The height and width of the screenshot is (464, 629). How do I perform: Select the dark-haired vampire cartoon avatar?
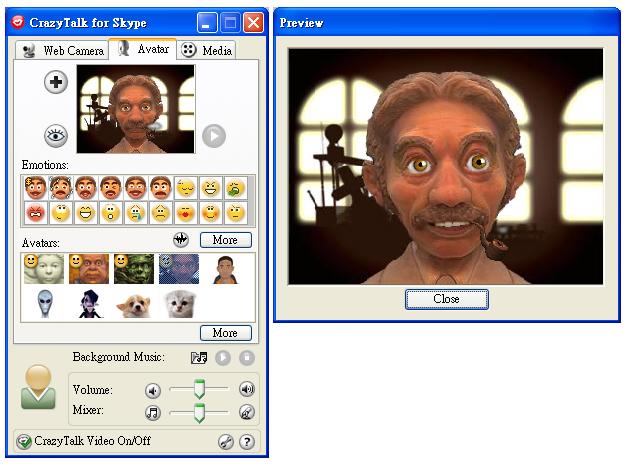89,304
